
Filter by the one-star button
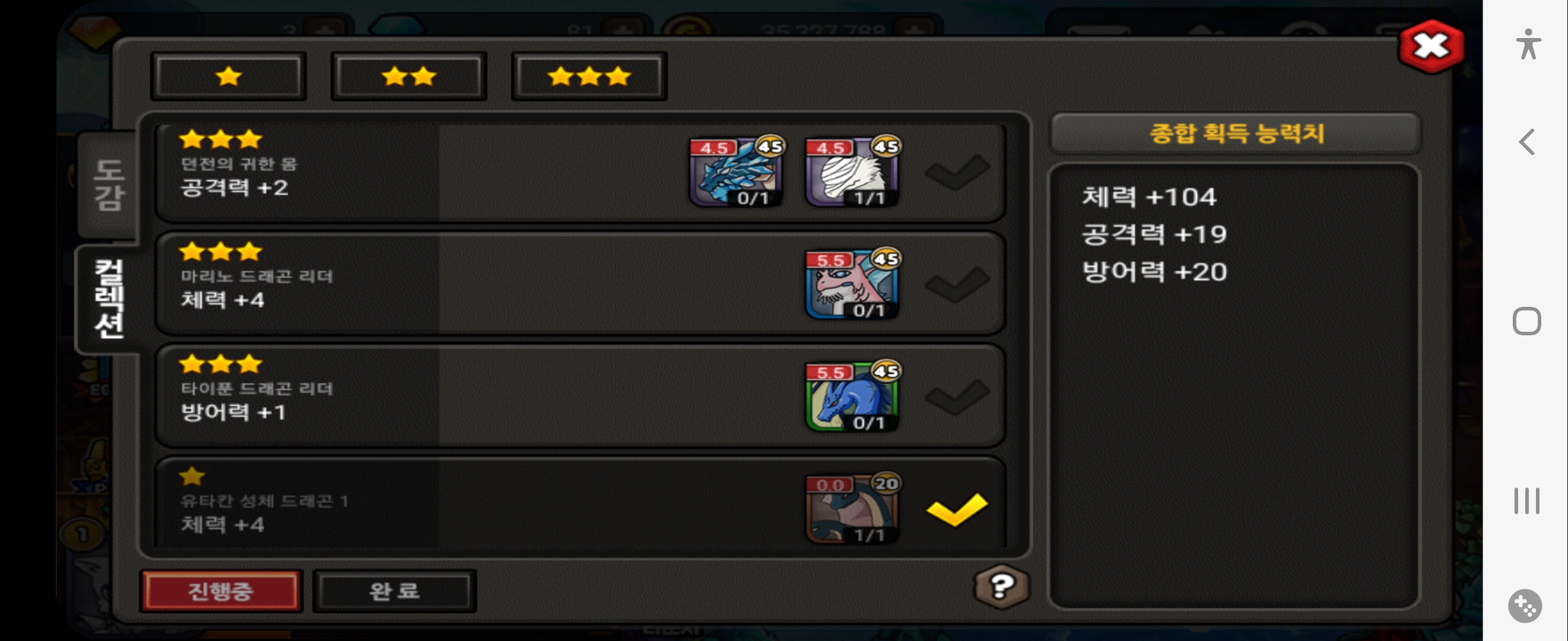[x=228, y=77]
